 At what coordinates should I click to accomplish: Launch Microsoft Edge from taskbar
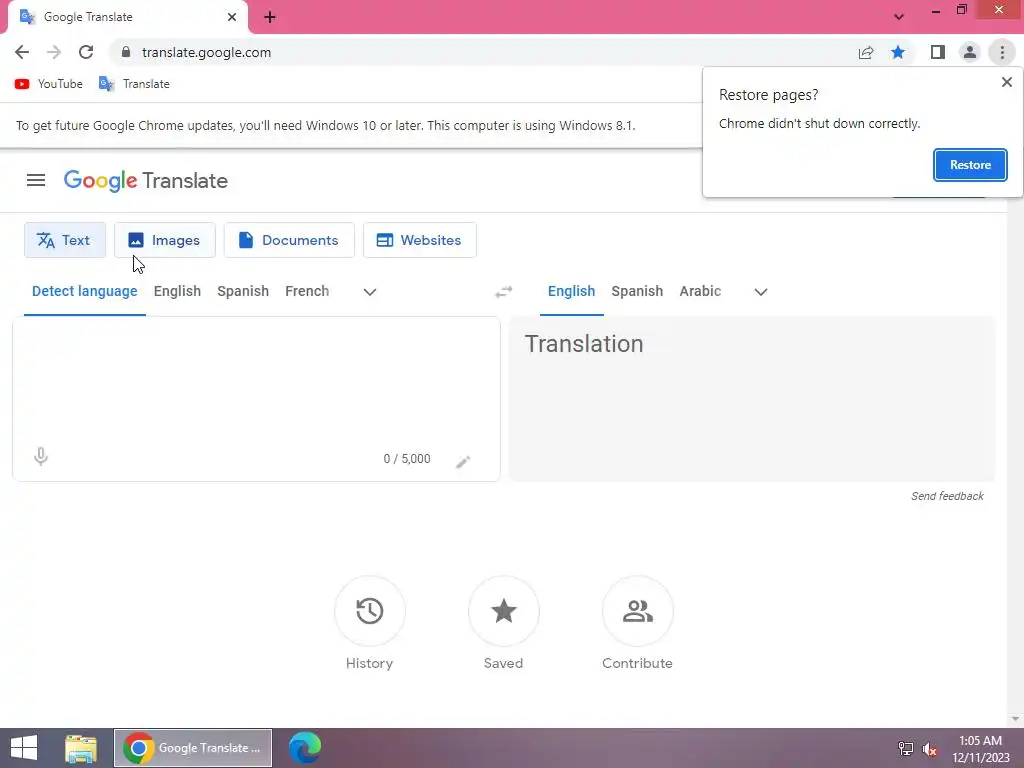click(305, 748)
